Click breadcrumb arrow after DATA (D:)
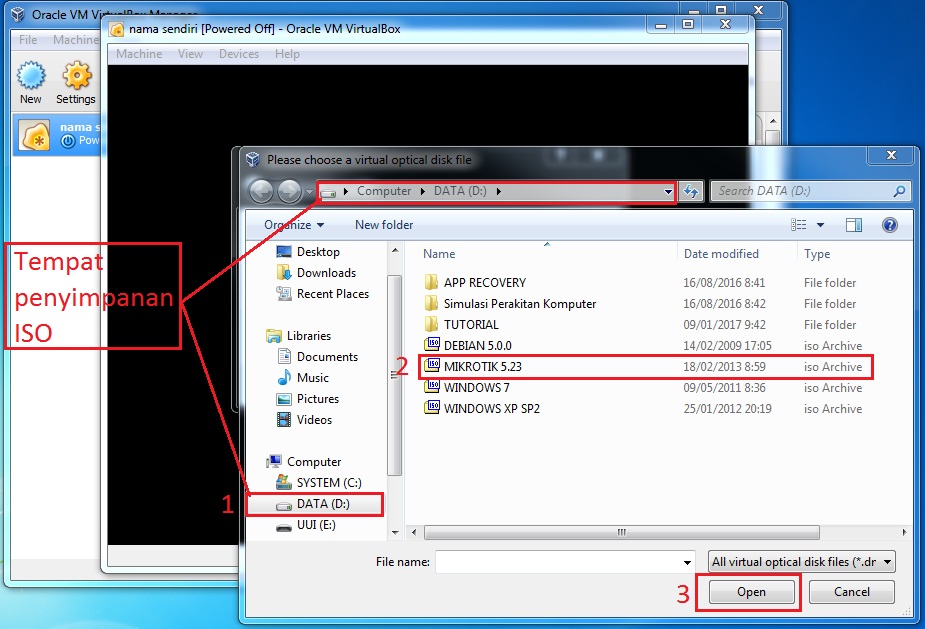Screen dimensions: 925x629 [498, 191]
